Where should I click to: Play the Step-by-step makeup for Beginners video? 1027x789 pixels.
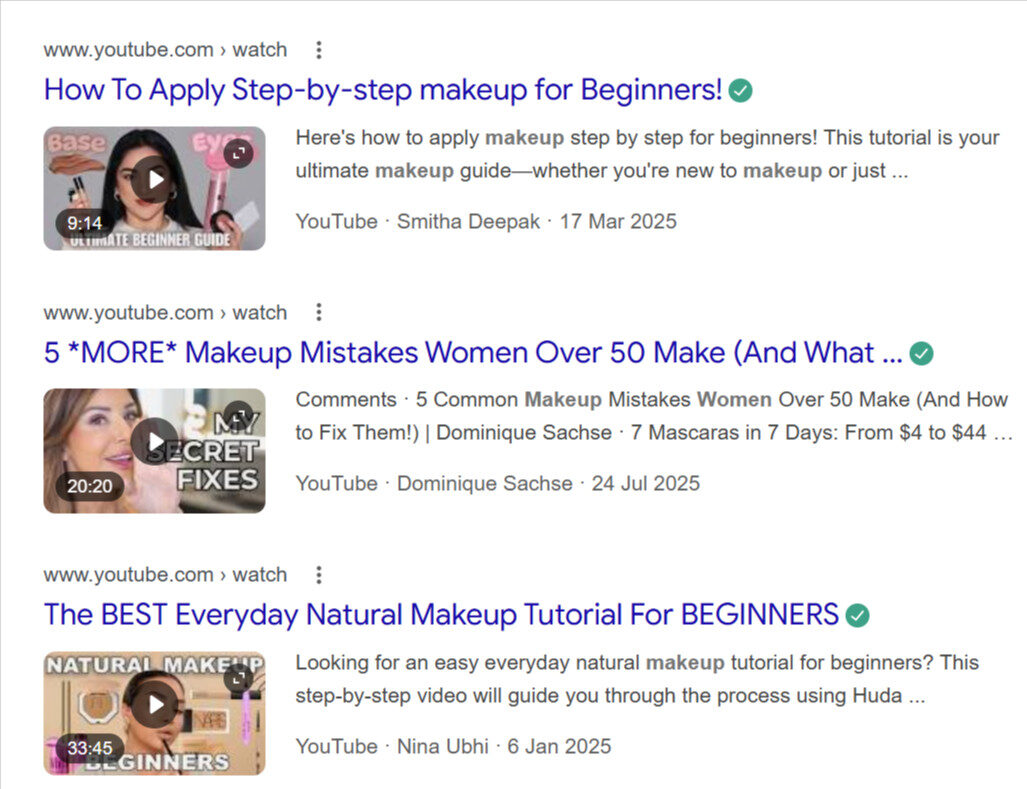coord(155,180)
